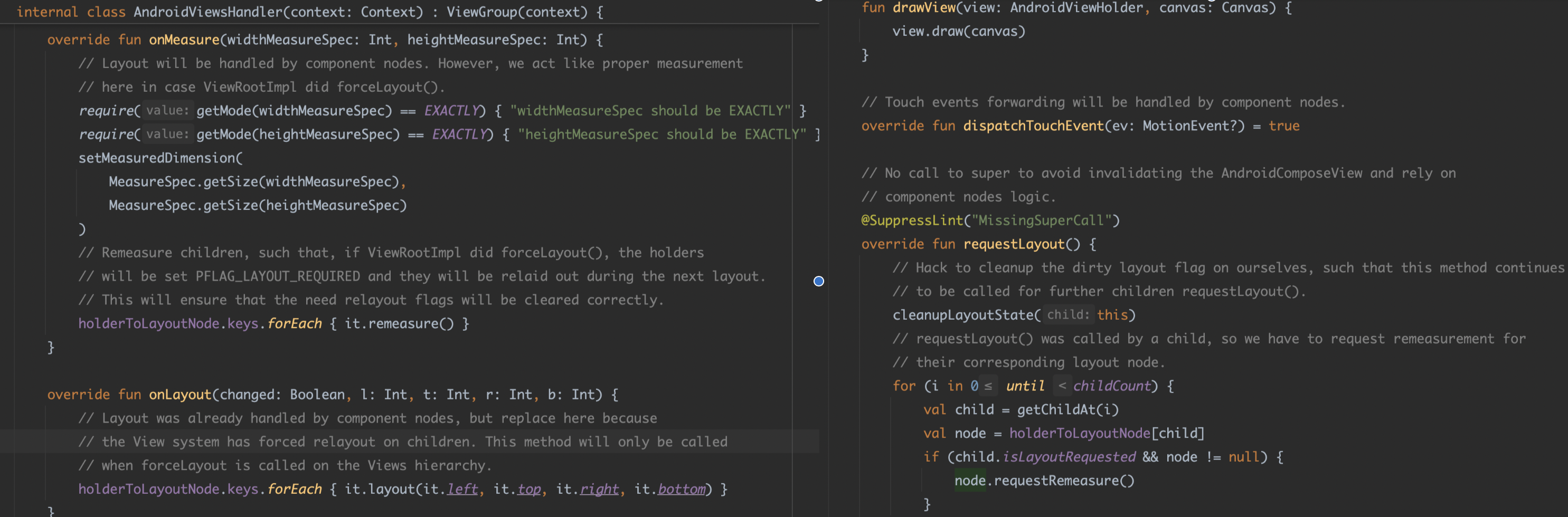Click the cleanupLayoutState( call
Viewport: 1568px width, 517px height.
coord(967,315)
